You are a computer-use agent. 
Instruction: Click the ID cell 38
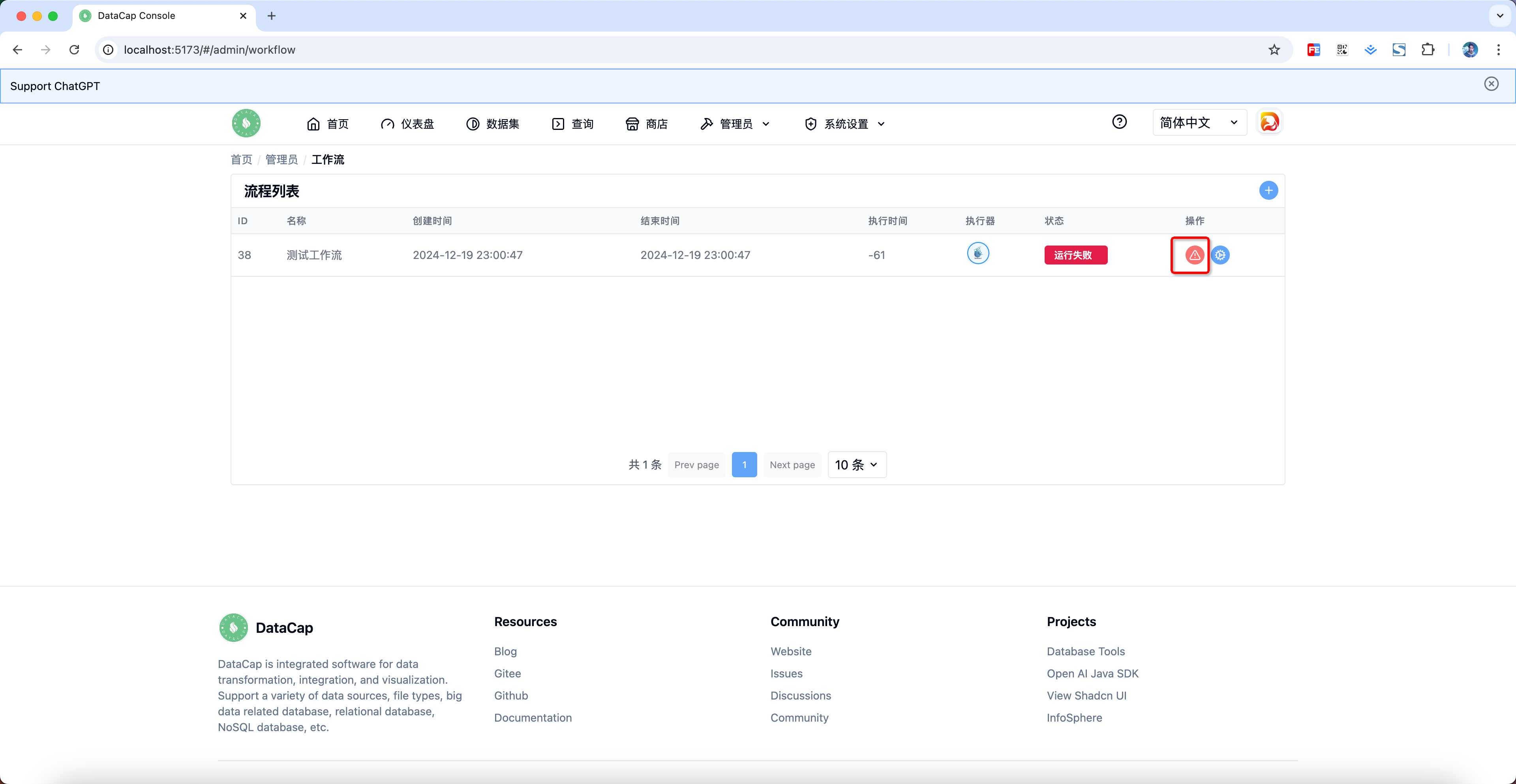pyautogui.click(x=244, y=255)
